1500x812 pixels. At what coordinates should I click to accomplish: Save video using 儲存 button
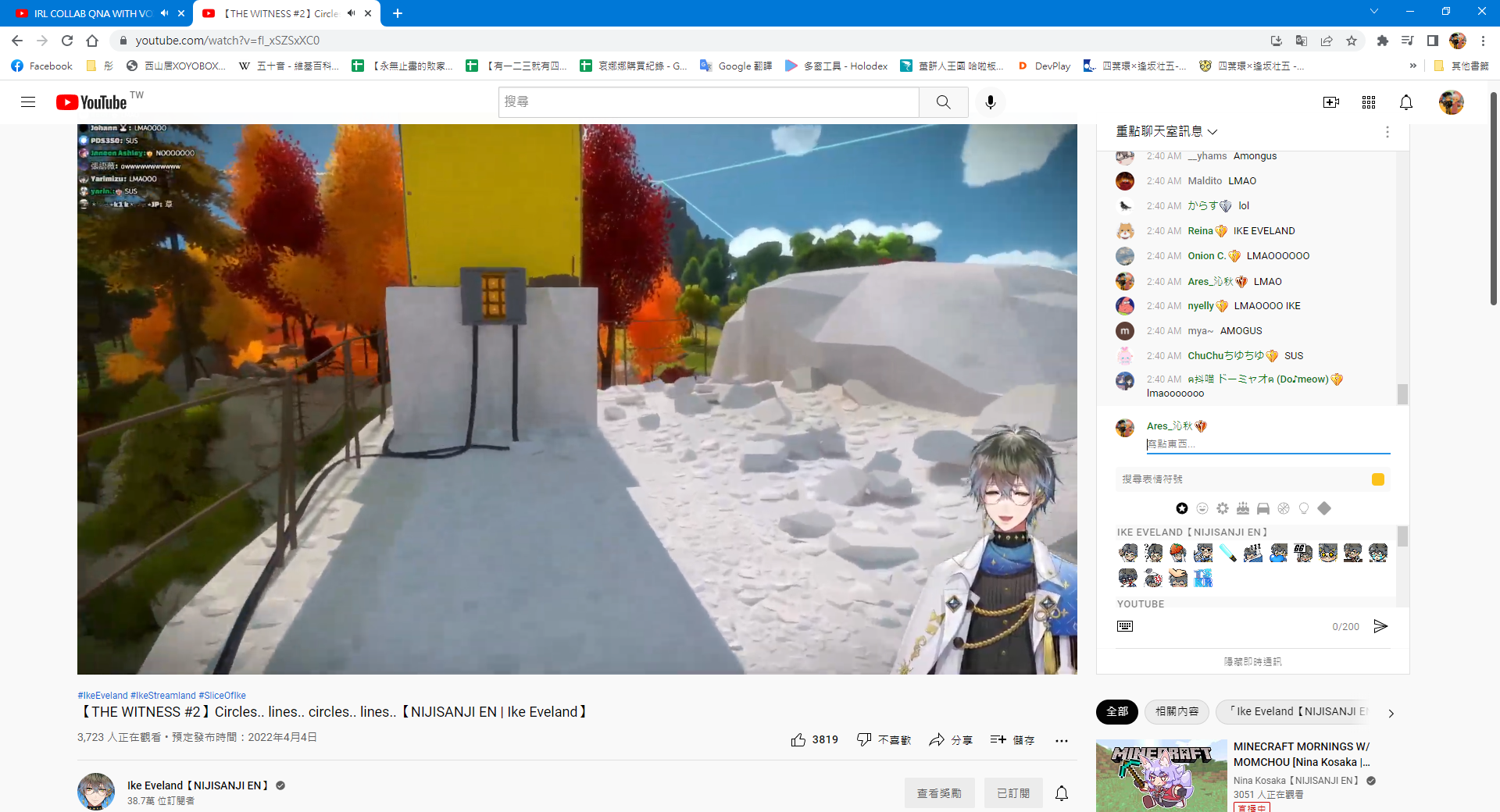(1012, 739)
